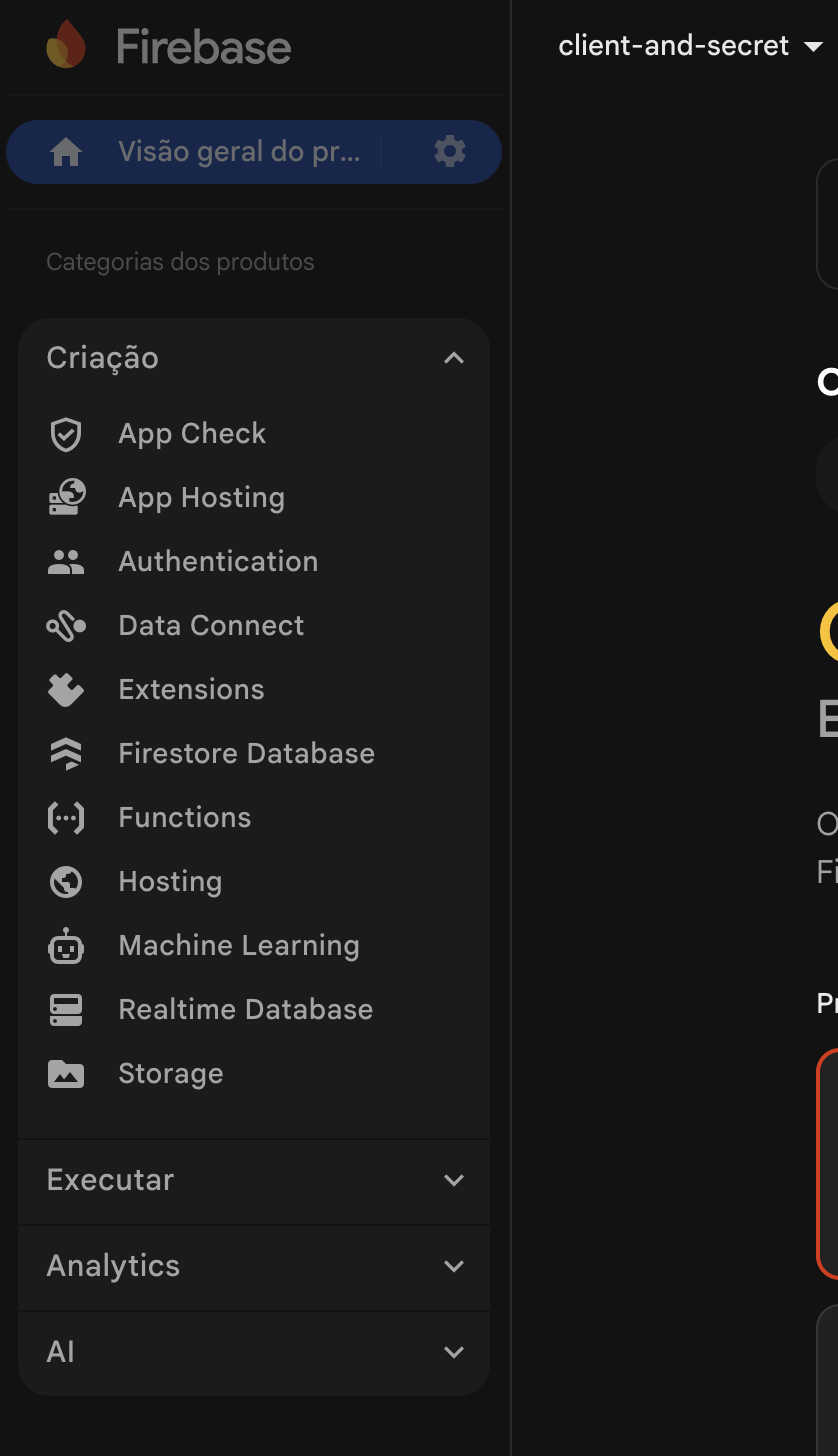Open App Hosting via its globe icon
Screen dimensions: 838x1456
pos(66,498)
